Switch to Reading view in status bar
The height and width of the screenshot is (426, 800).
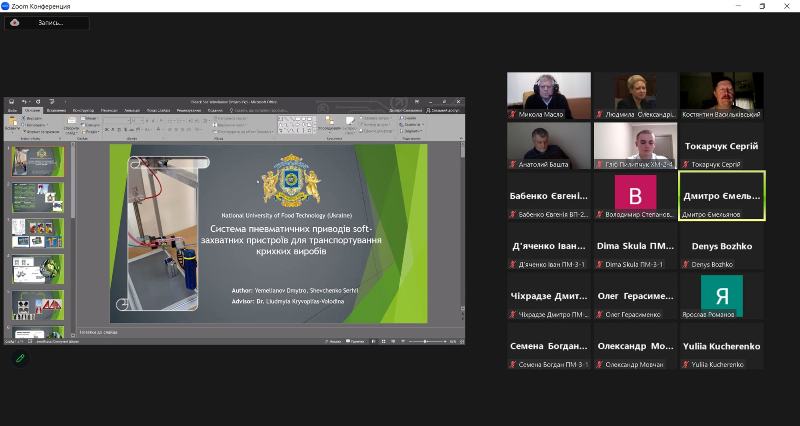point(393,341)
